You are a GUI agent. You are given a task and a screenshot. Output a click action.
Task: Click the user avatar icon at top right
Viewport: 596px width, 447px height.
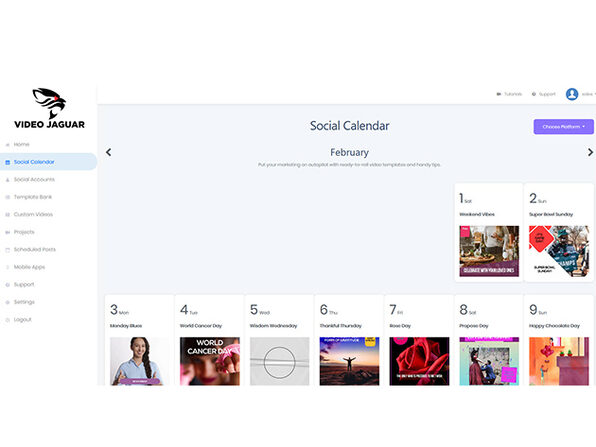tap(572, 94)
